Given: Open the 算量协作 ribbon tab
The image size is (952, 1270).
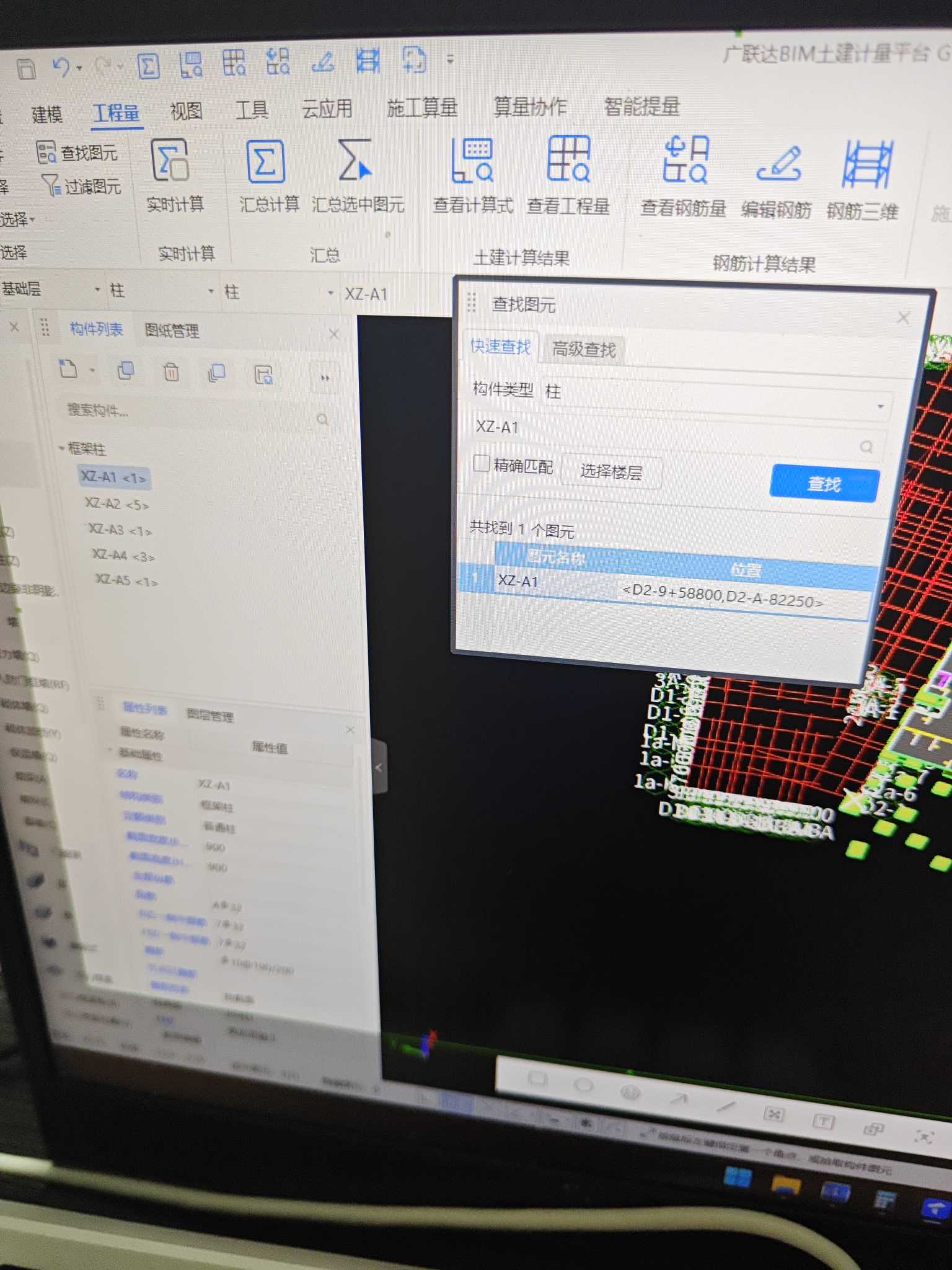Looking at the screenshot, I should [530, 107].
